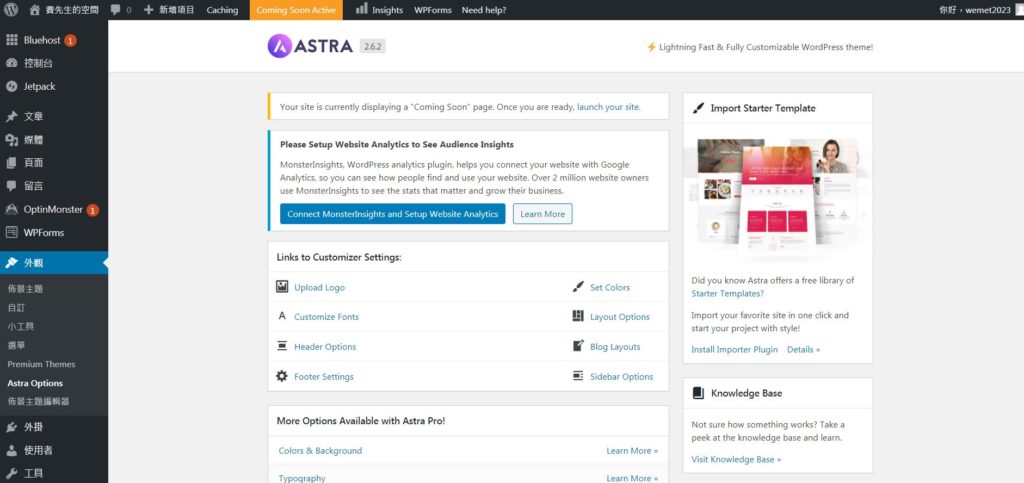Image resolution: width=1024 pixels, height=483 pixels.
Task: Open Caching in the admin bar
Action: 222,10
